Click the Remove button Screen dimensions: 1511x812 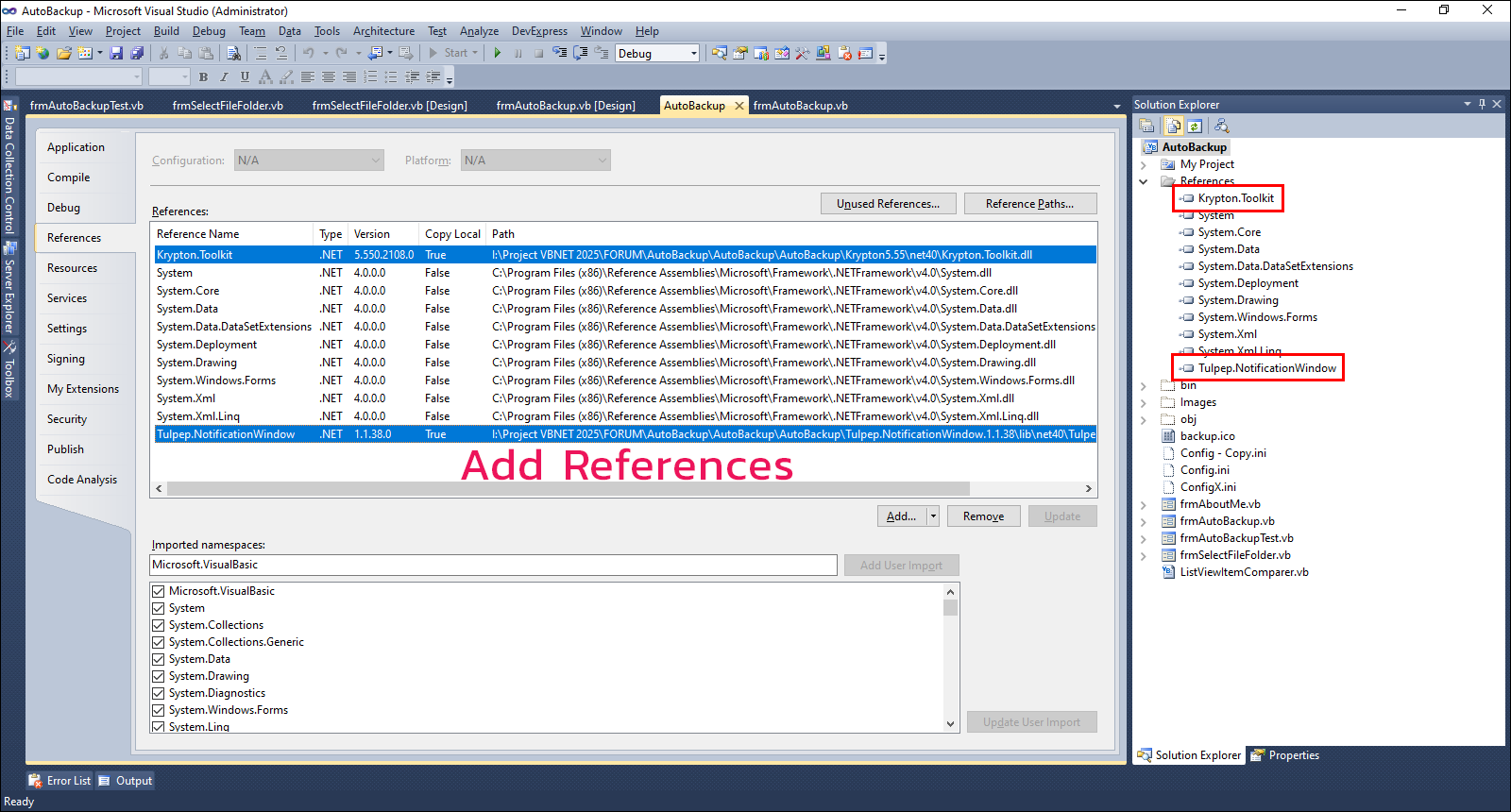click(983, 516)
